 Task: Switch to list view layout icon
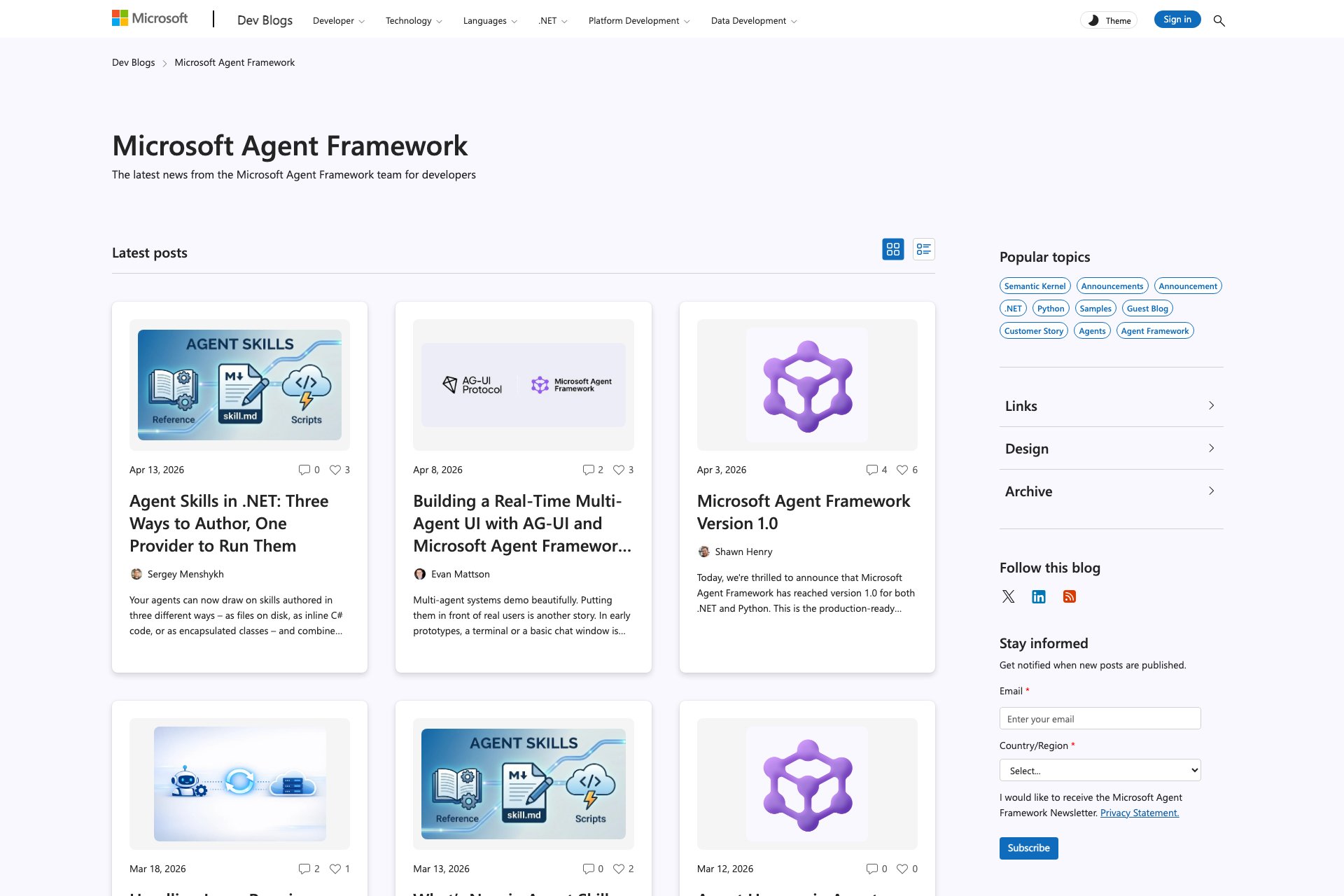(x=923, y=249)
